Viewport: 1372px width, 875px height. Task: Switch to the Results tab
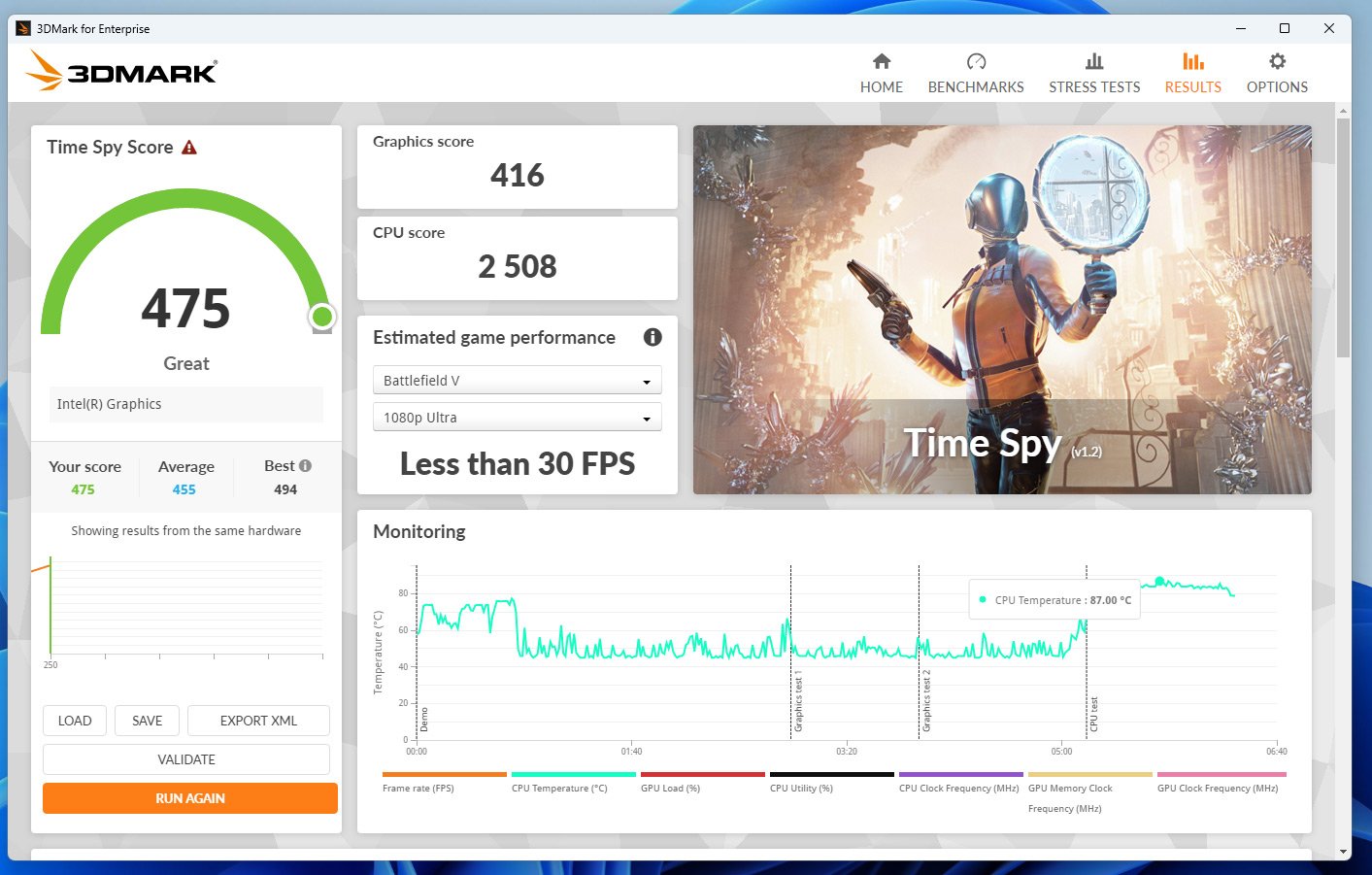1192,74
